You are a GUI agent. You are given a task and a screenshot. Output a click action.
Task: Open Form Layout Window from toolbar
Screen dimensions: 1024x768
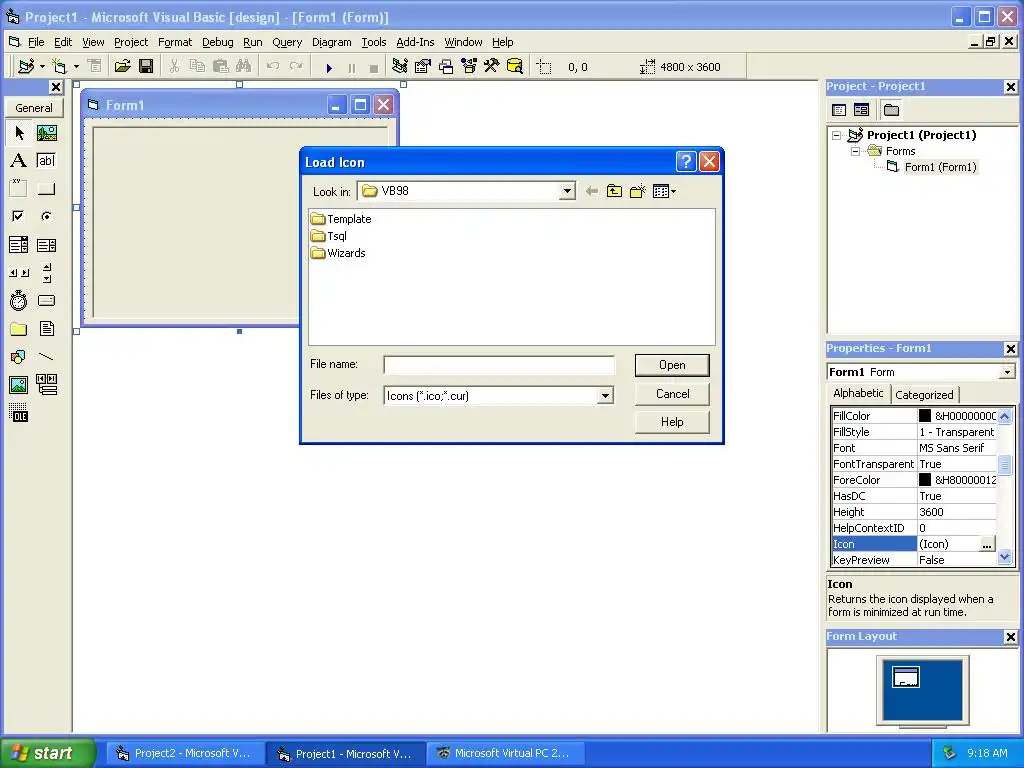pos(446,66)
